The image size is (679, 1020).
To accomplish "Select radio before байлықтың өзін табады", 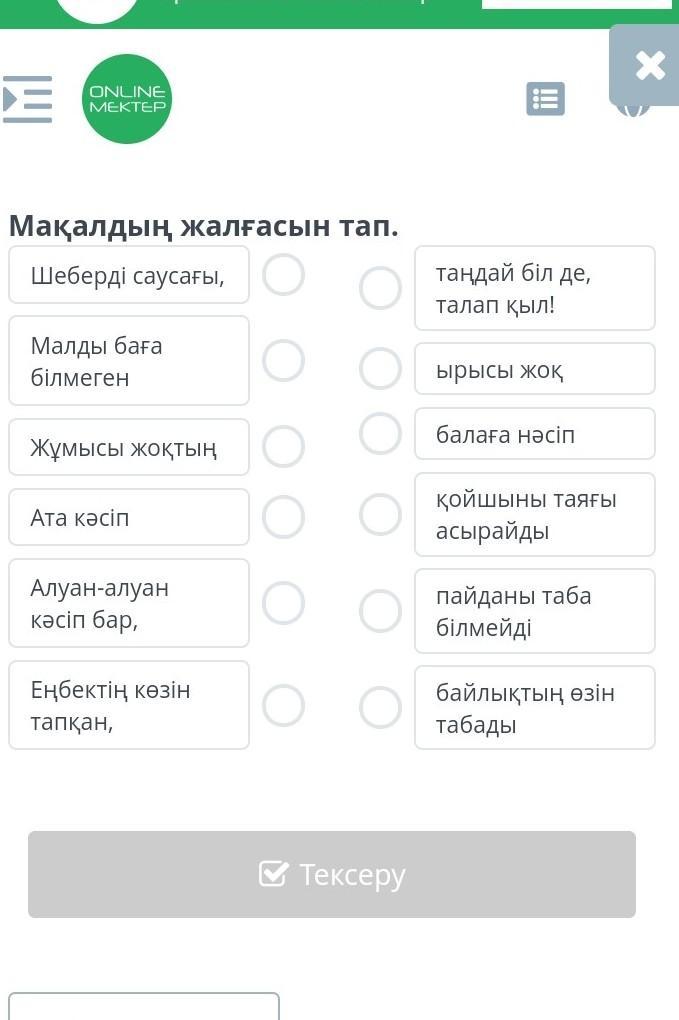I will click(380, 708).
